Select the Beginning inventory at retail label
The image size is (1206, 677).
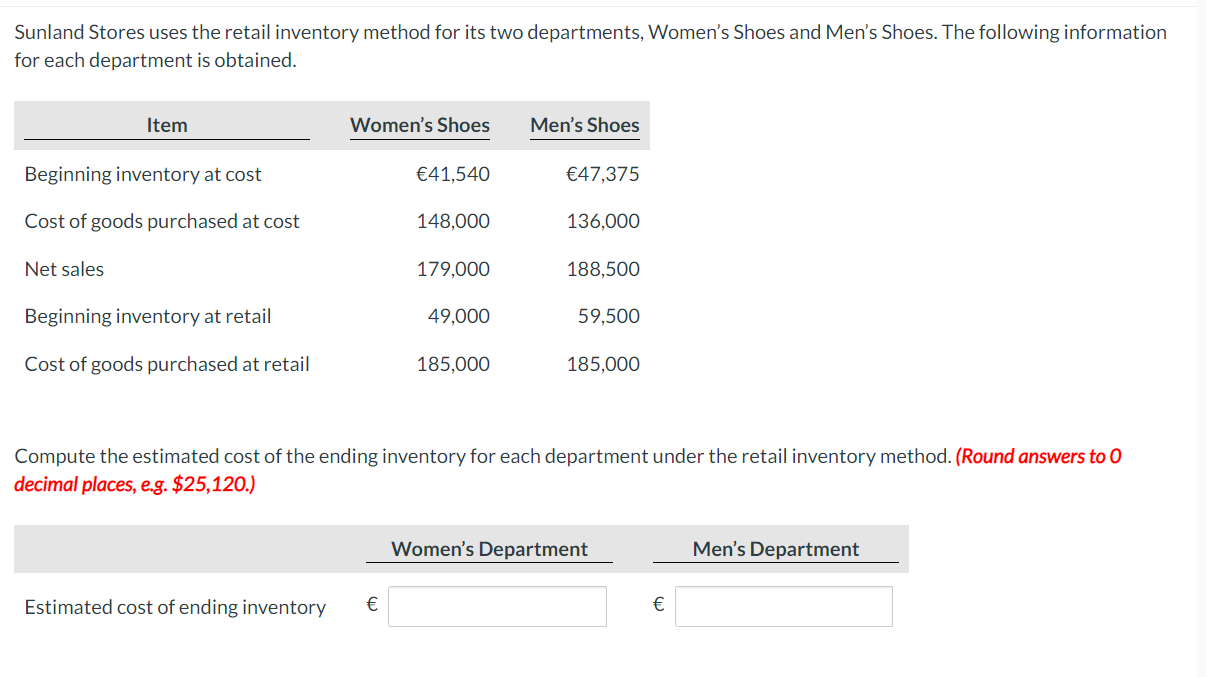(x=147, y=316)
